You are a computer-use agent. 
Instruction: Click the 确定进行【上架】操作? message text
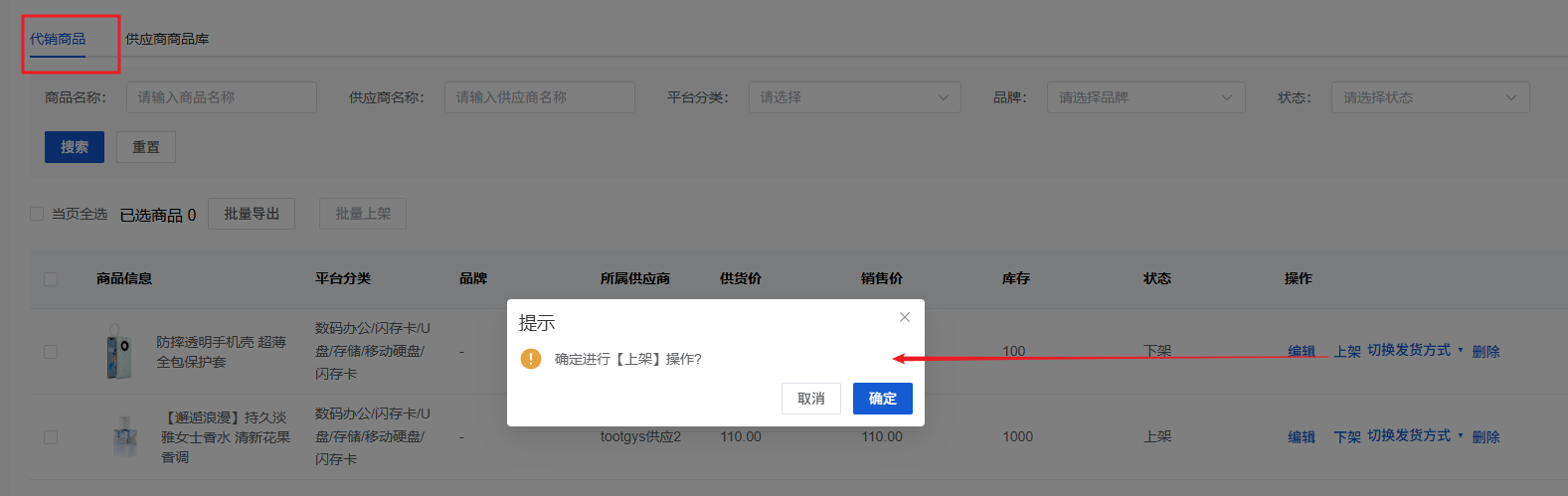pyautogui.click(x=628, y=359)
